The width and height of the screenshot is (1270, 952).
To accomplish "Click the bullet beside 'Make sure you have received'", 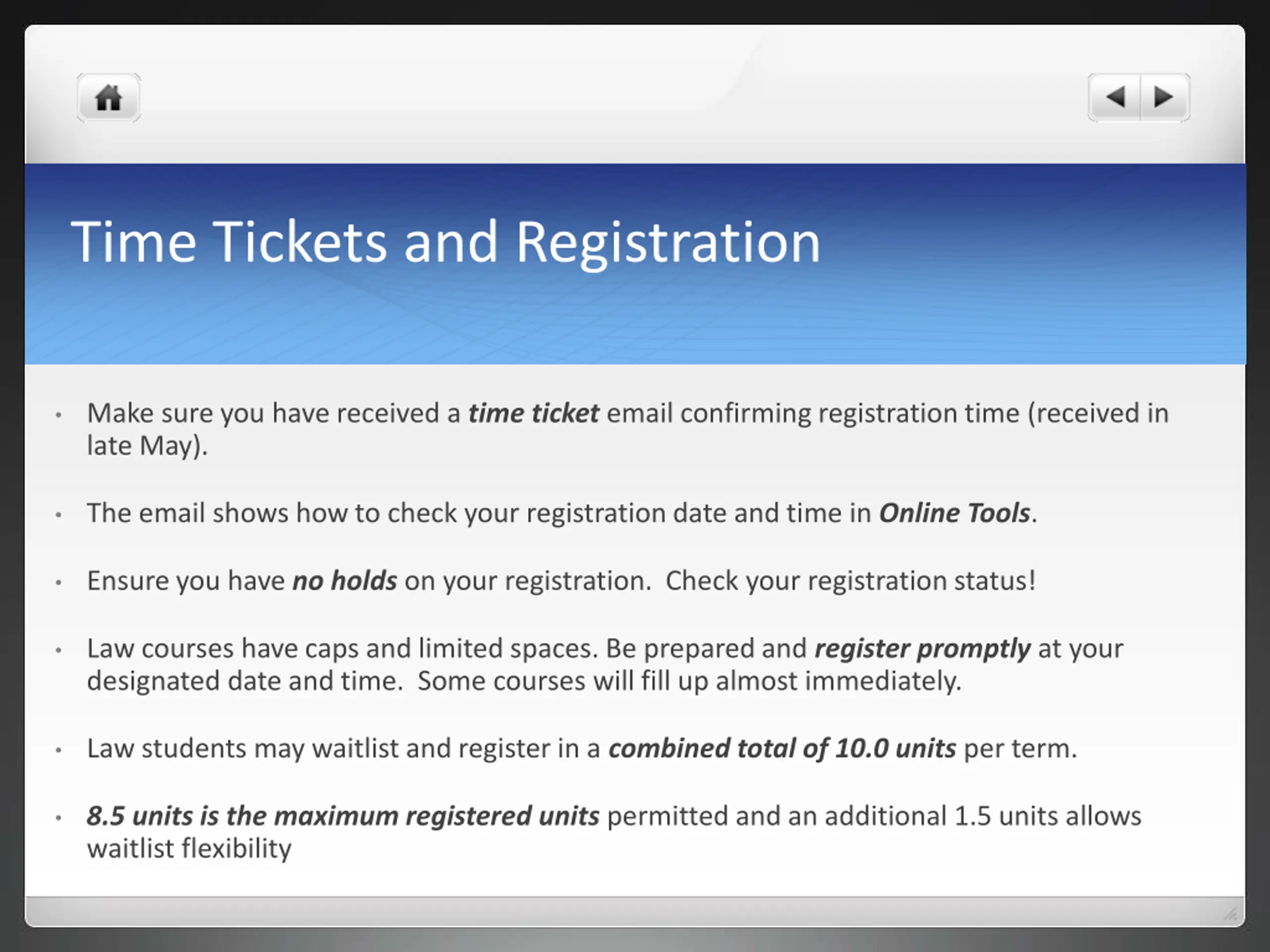I will pos(59,415).
